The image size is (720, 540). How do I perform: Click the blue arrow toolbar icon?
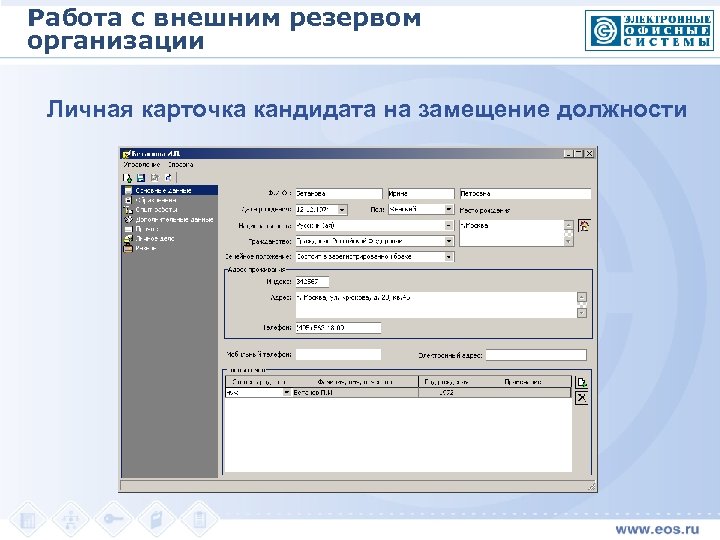tap(168, 178)
